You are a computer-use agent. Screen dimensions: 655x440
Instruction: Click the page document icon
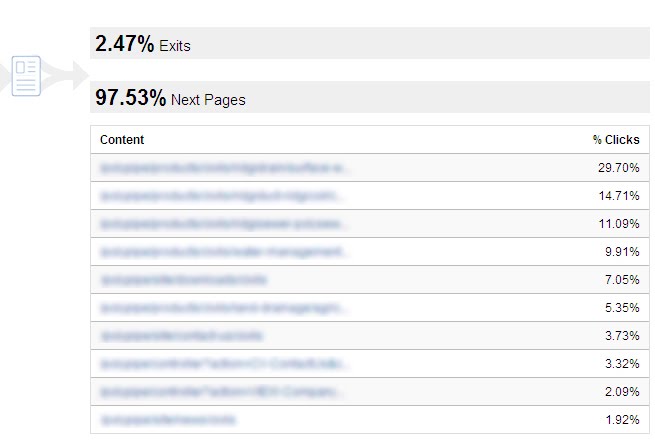click(x=27, y=76)
